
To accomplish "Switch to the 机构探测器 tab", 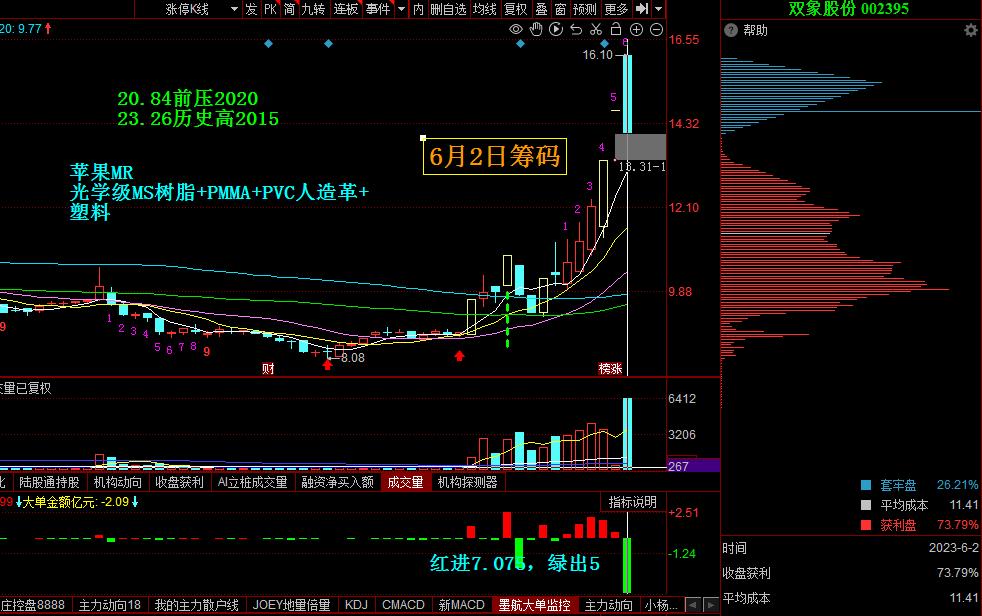I will (x=467, y=482).
